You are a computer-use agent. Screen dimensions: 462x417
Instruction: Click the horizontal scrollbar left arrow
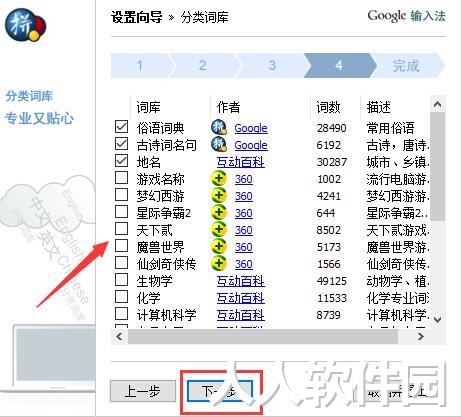[119, 337]
